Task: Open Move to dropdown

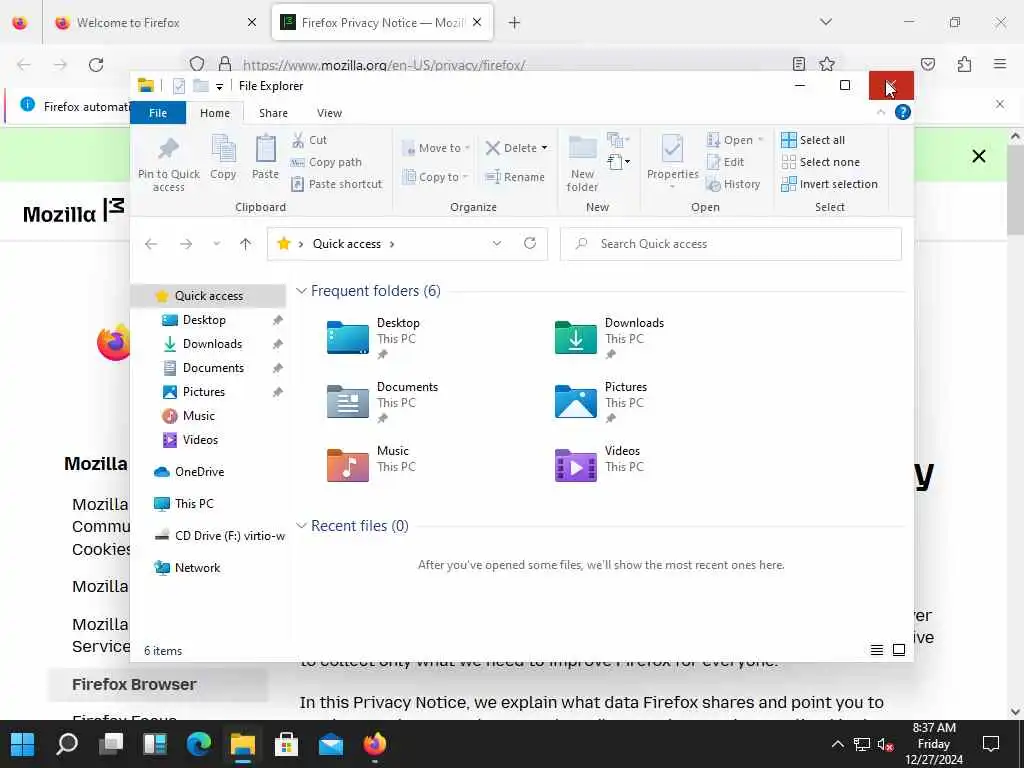Action: click(x=436, y=148)
